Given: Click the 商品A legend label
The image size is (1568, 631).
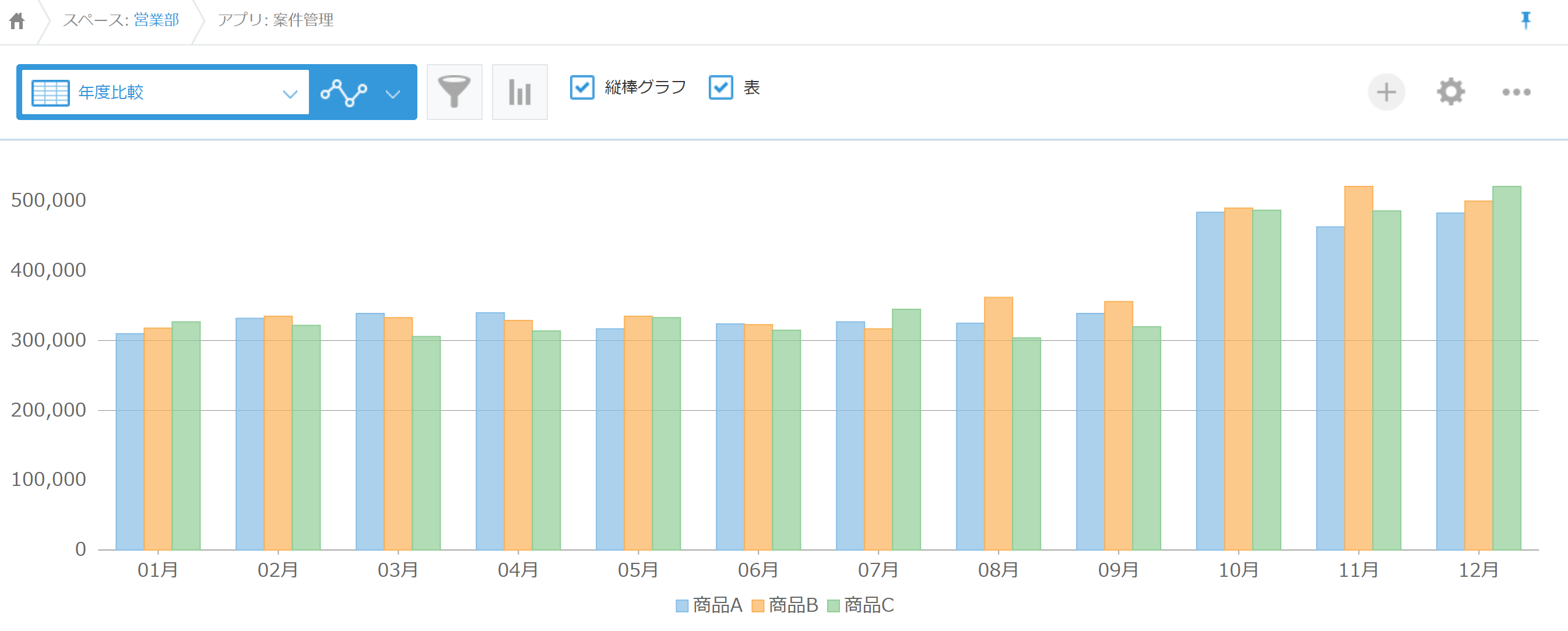Looking at the screenshot, I should (x=718, y=605).
